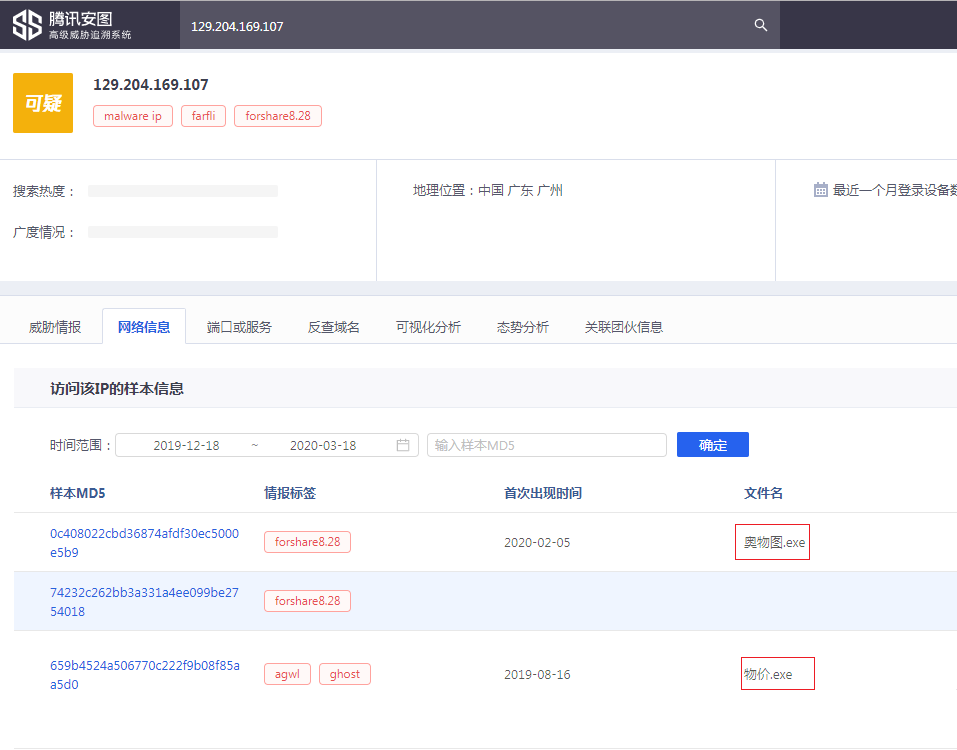Open the date range calendar icon
The image size is (957, 750).
pos(403,445)
